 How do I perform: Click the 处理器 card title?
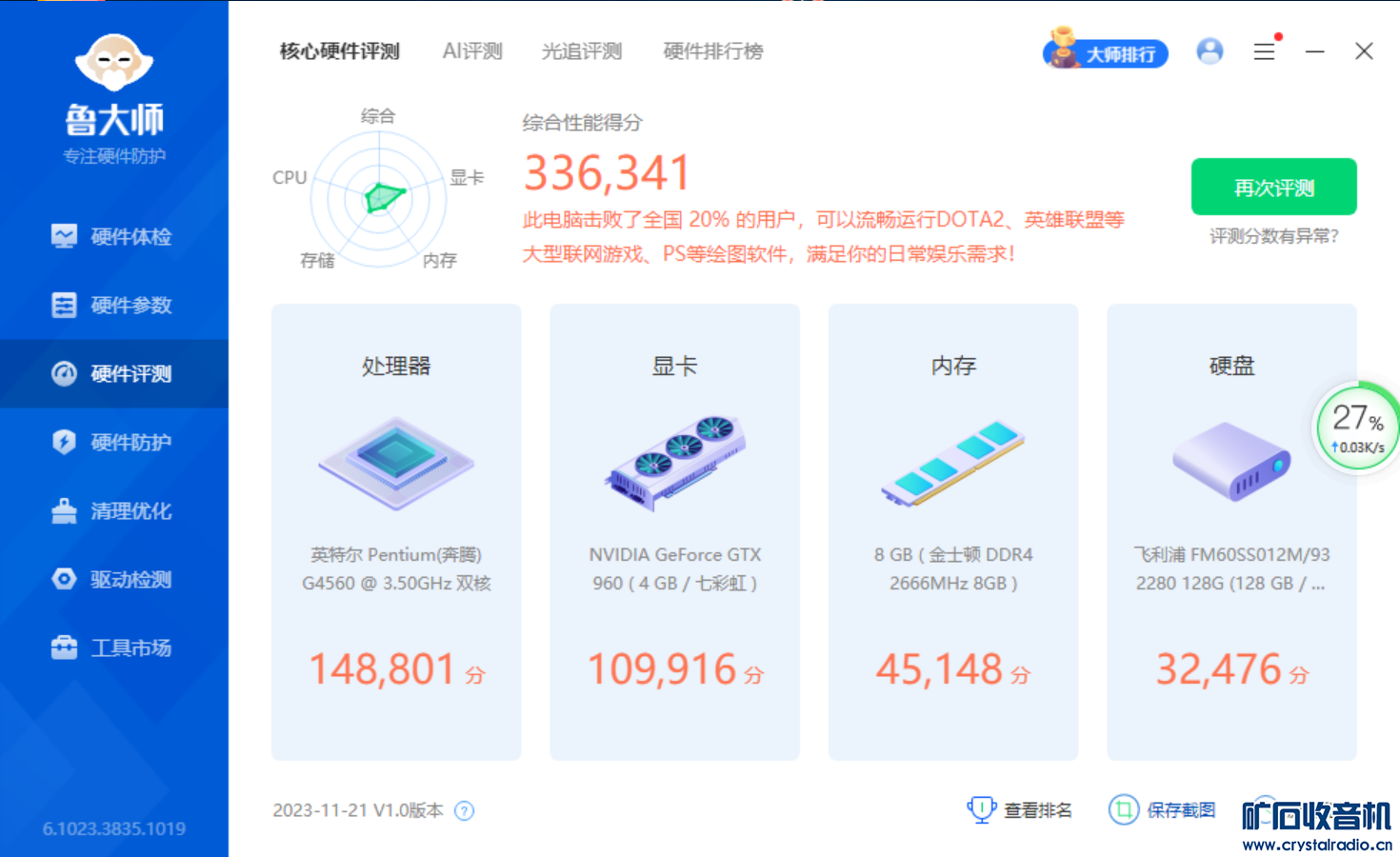396,366
